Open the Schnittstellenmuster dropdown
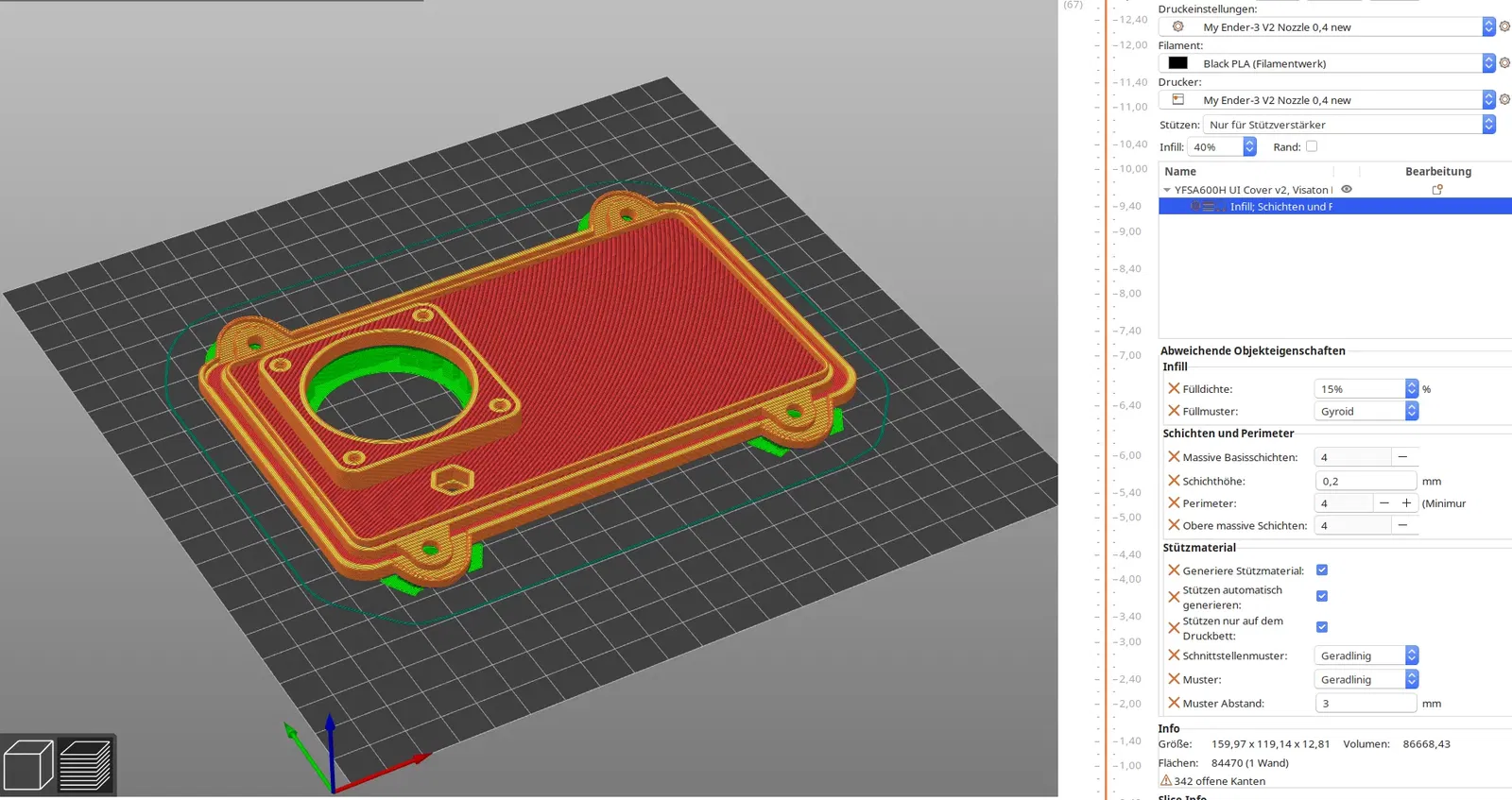This screenshot has width=1512, height=800. tap(1412, 655)
